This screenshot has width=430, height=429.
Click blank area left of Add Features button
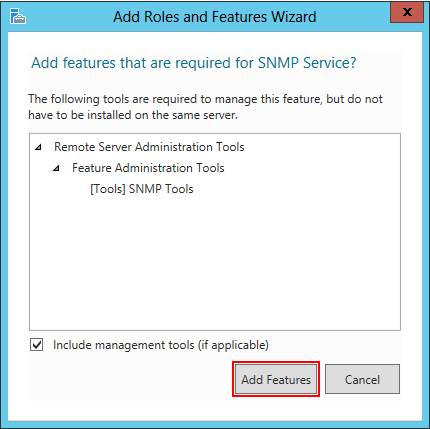coord(130,379)
